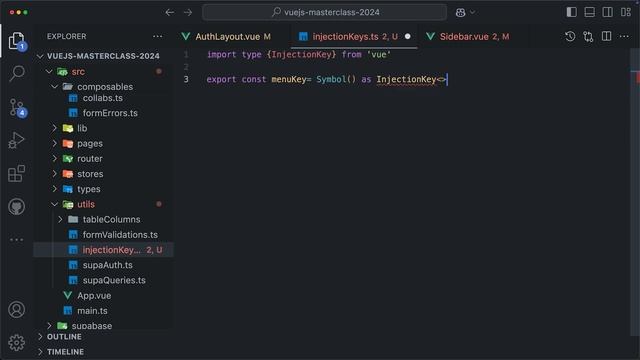Open the timeline history icon in editor toolbar
640x360 pixels.
click(570, 37)
